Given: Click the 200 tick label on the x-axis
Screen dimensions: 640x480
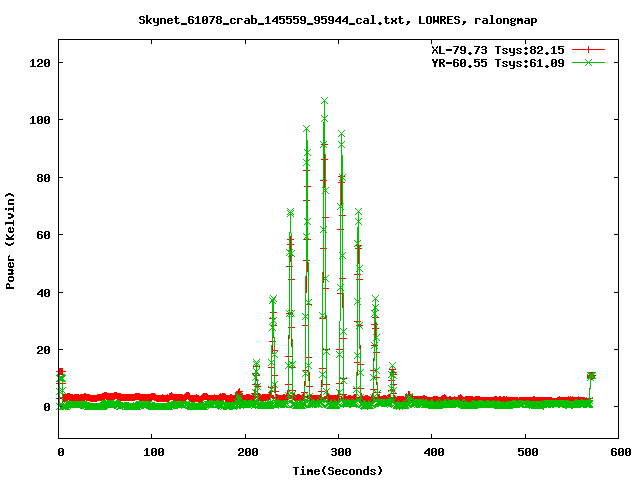Looking at the screenshot, I should [245, 452].
